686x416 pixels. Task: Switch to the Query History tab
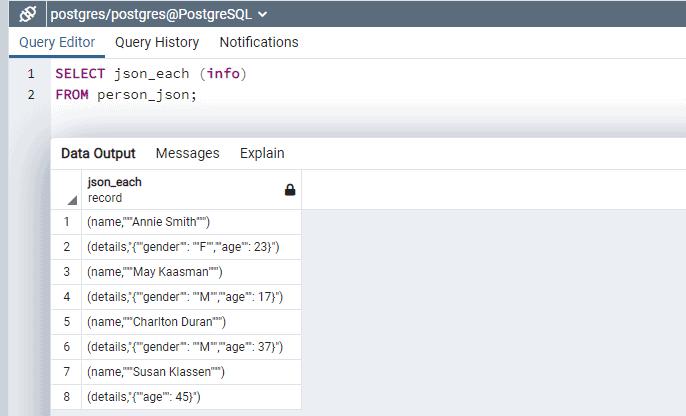pos(157,42)
